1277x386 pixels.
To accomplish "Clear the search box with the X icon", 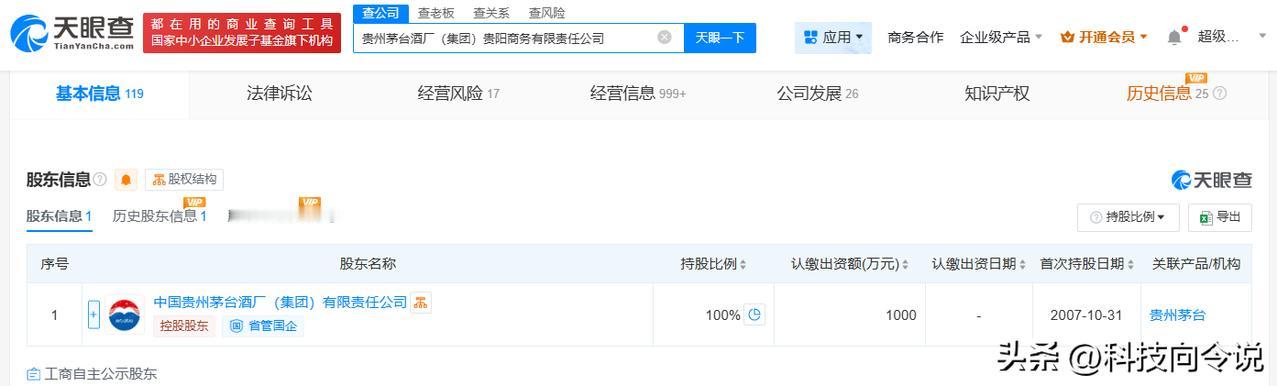I will click(664, 38).
